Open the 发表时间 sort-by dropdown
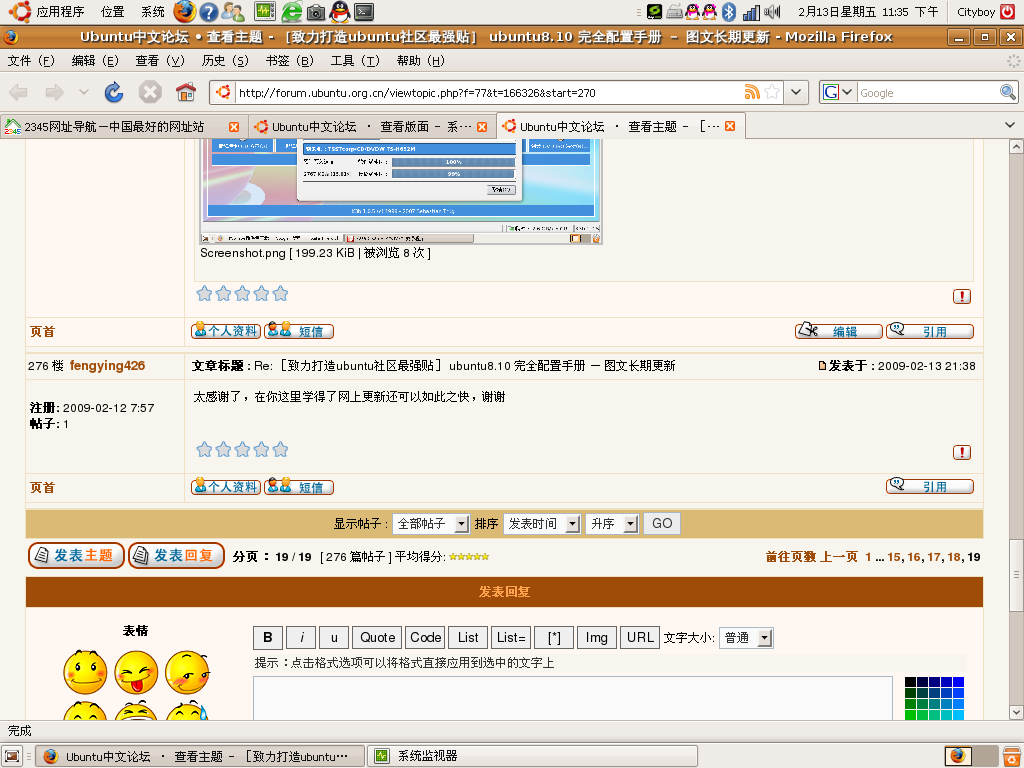The image size is (1024, 768). pos(541,523)
